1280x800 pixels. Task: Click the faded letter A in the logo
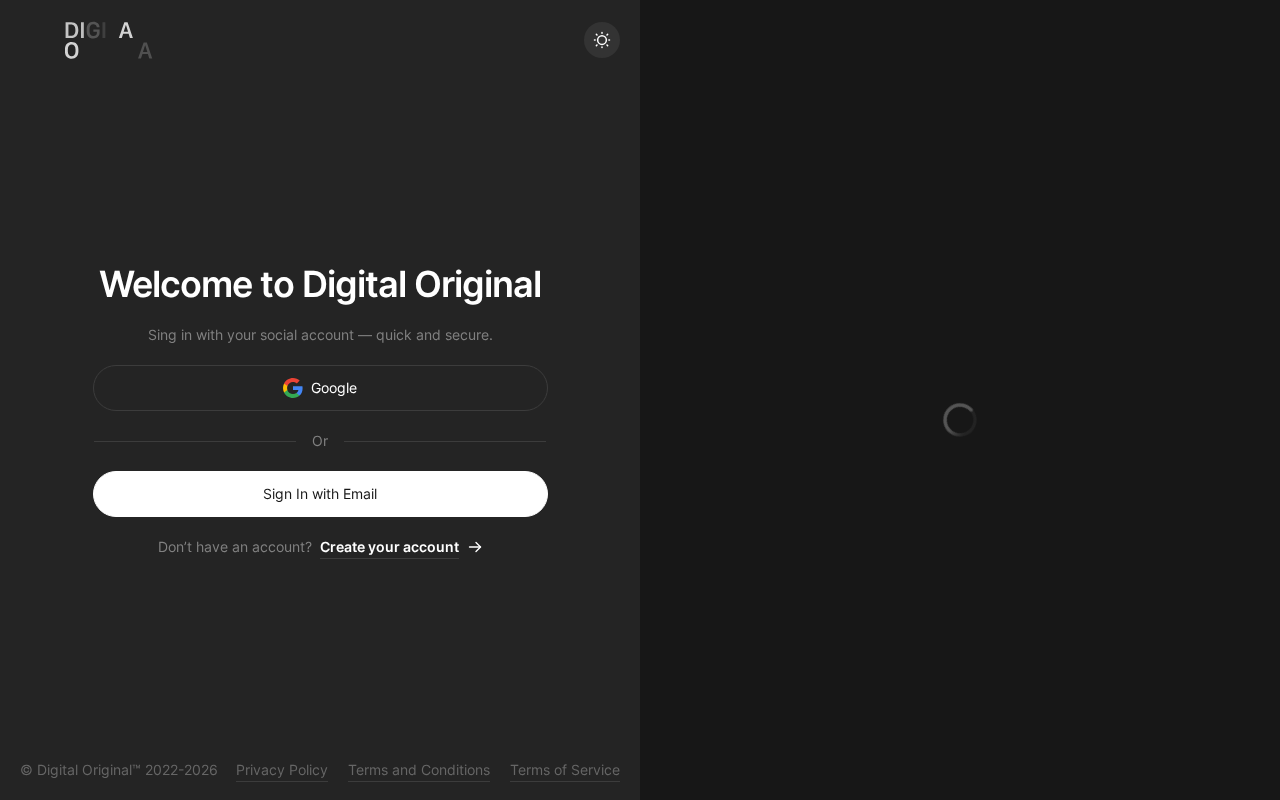(145, 51)
